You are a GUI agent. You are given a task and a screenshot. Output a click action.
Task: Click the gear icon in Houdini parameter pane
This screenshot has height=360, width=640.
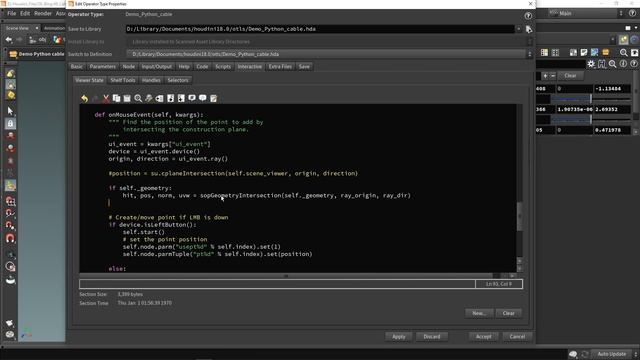(591, 64)
